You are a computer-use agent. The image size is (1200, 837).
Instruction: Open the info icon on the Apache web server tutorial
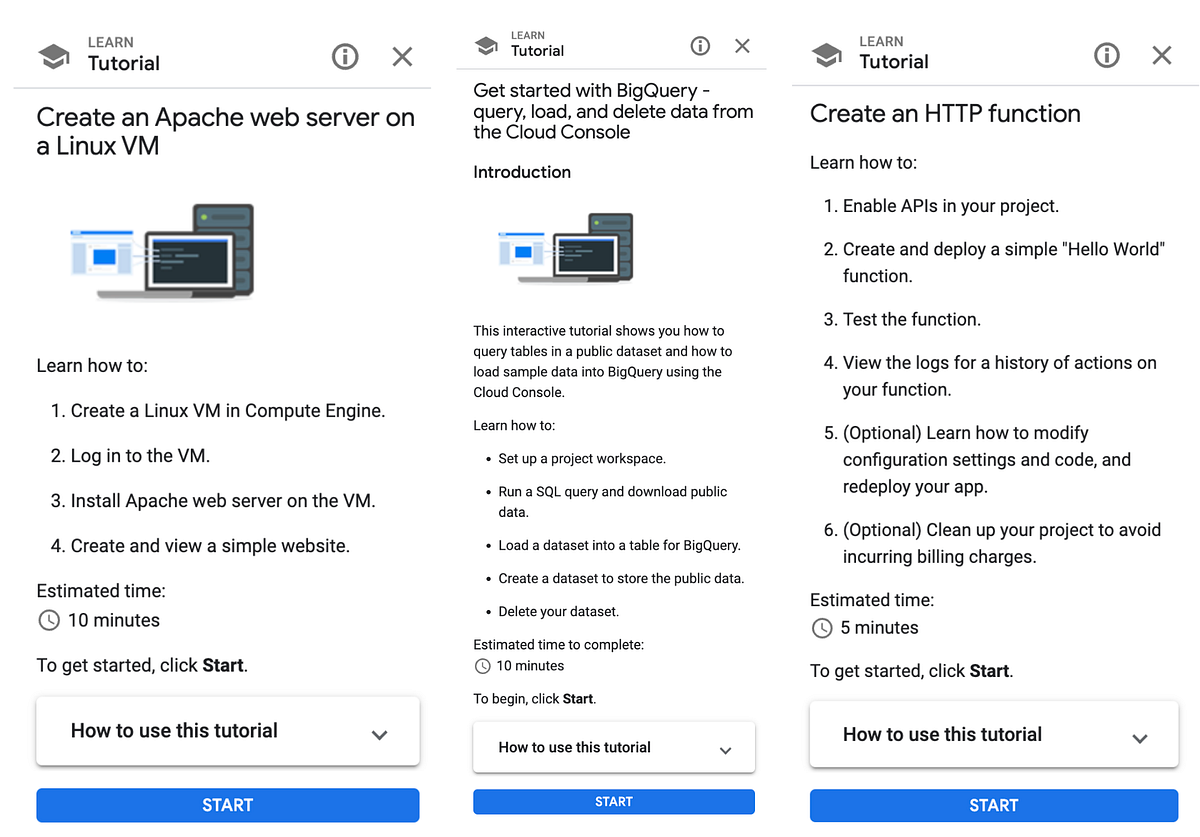click(345, 57)
